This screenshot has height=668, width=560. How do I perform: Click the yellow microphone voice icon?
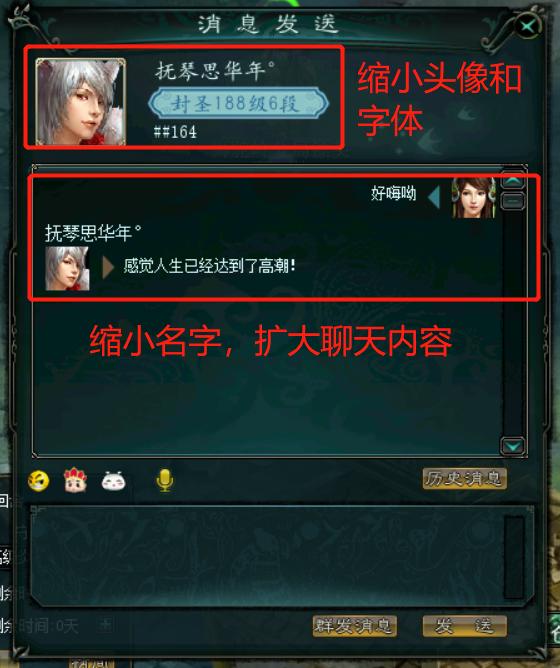coord(165,481)
